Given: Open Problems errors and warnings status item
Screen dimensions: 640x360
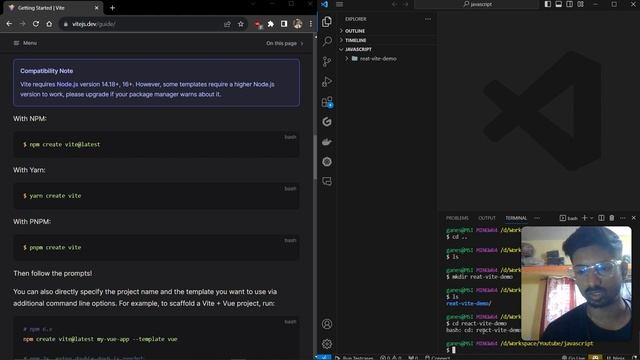Looking at the screenshot, I should 392,358.
